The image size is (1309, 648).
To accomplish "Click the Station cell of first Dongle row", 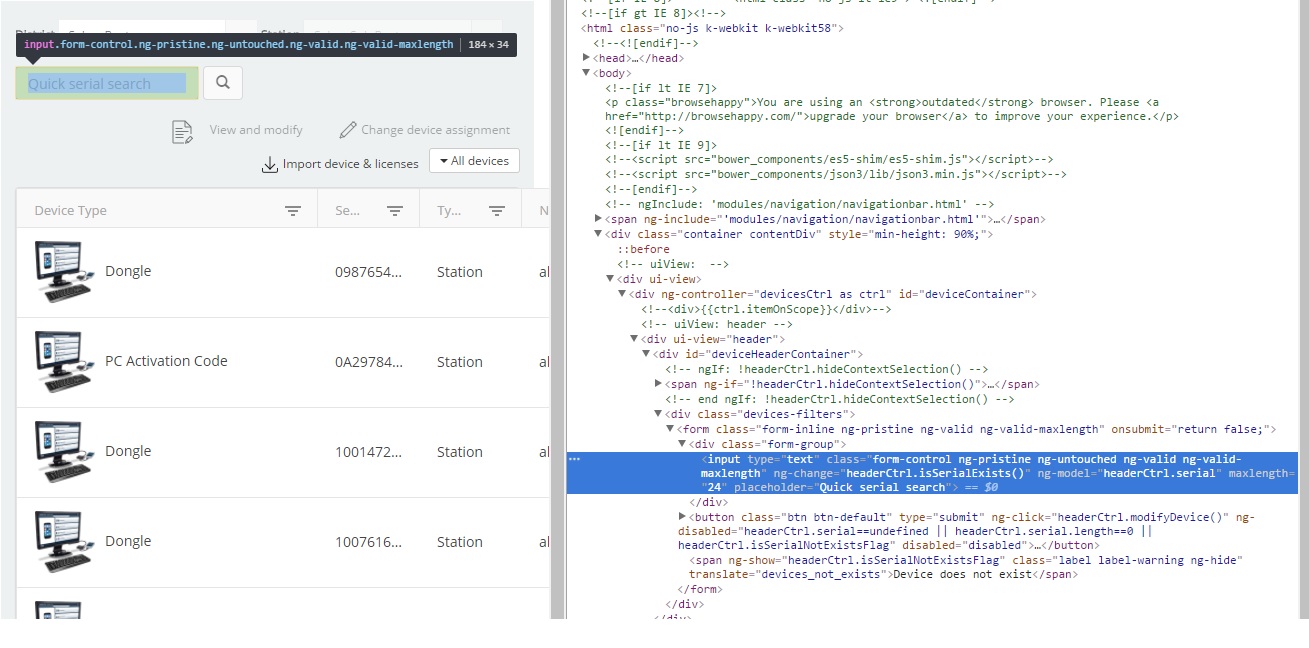I will point(460,272).
